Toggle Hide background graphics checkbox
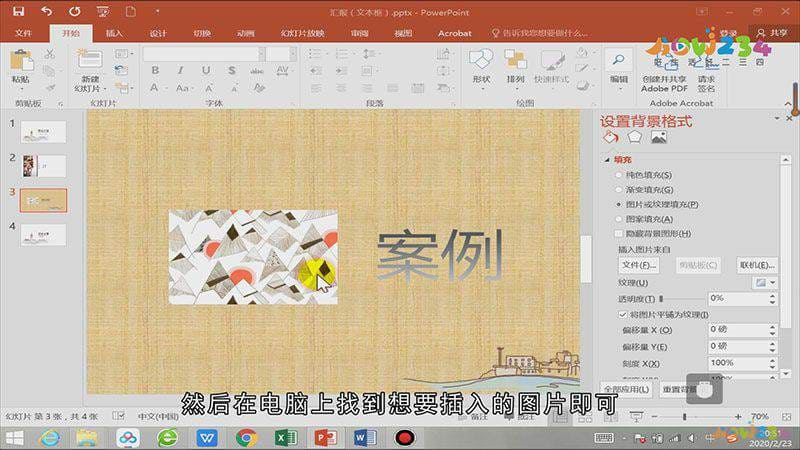 point(619,234)
